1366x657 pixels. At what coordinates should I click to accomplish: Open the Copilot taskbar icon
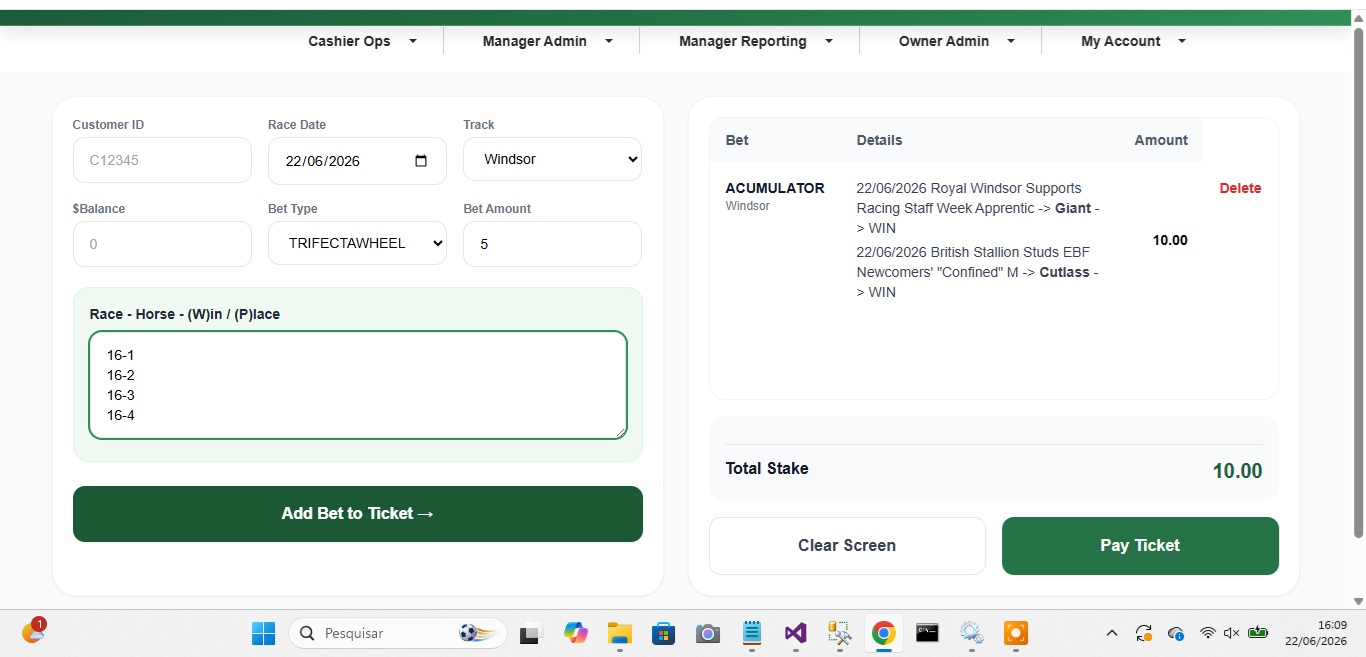pyautogui.click(x=576, y=633)
